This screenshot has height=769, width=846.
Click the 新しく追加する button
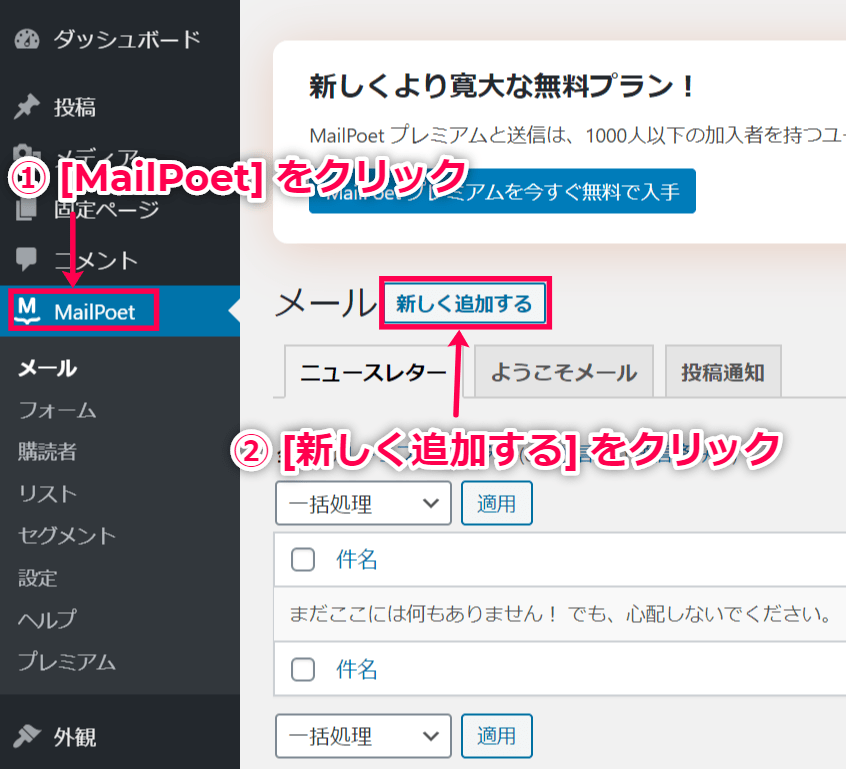(x=465, y=303)
